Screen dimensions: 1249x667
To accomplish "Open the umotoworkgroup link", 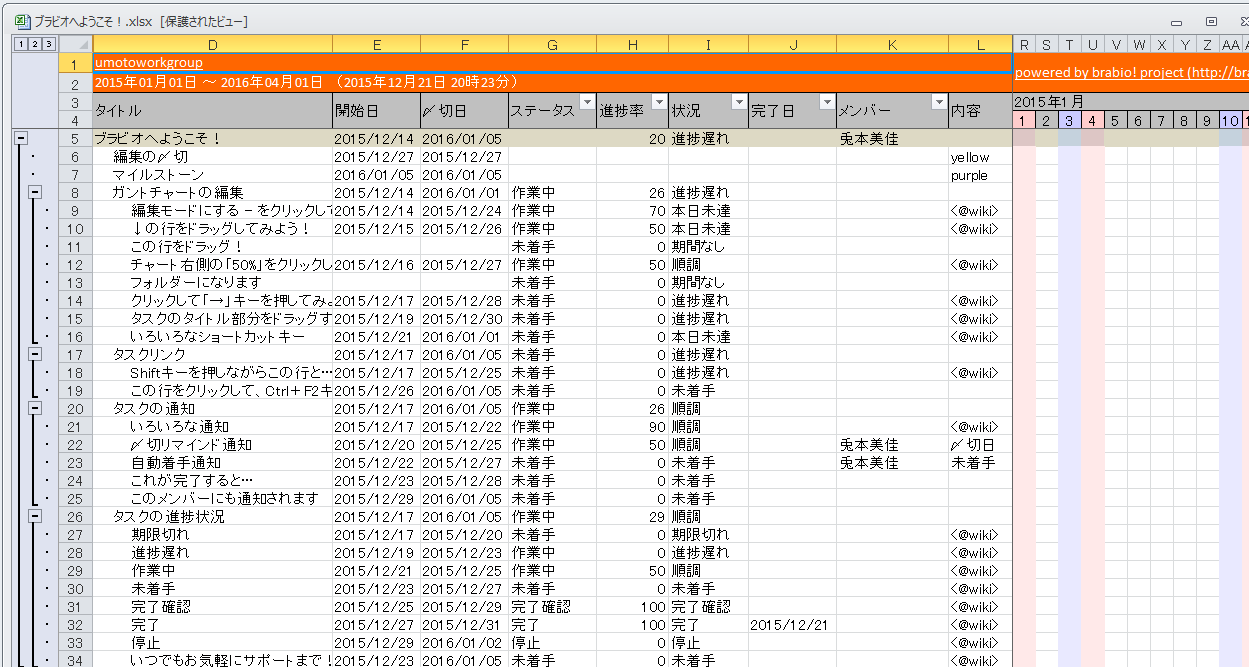I will coord(148,63).
